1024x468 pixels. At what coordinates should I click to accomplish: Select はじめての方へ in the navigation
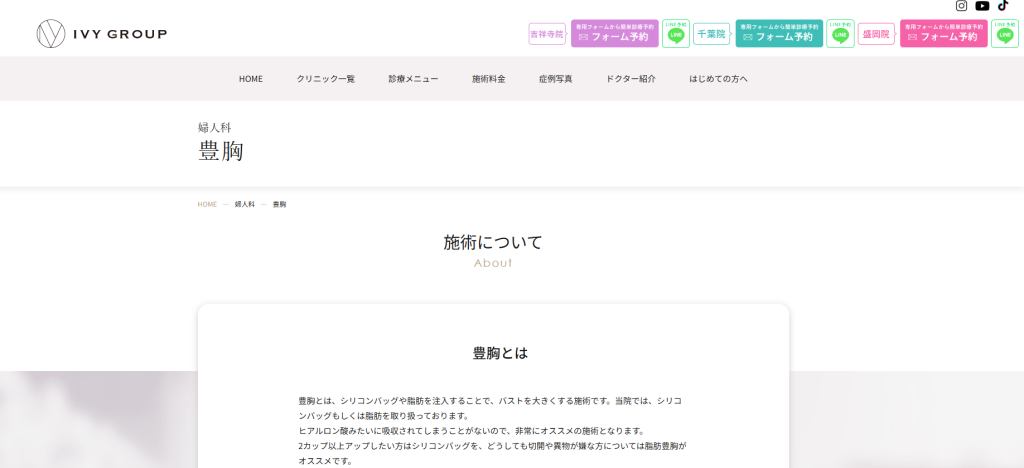(x=718, y=79)
